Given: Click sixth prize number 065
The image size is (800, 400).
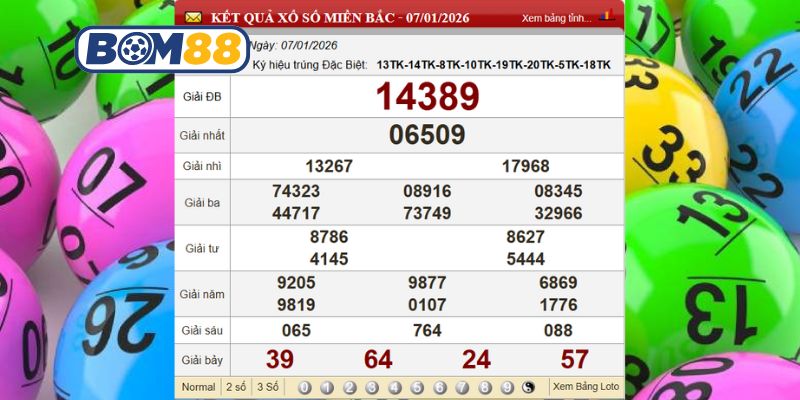Looking at the screenshot, I should point(296,331).
